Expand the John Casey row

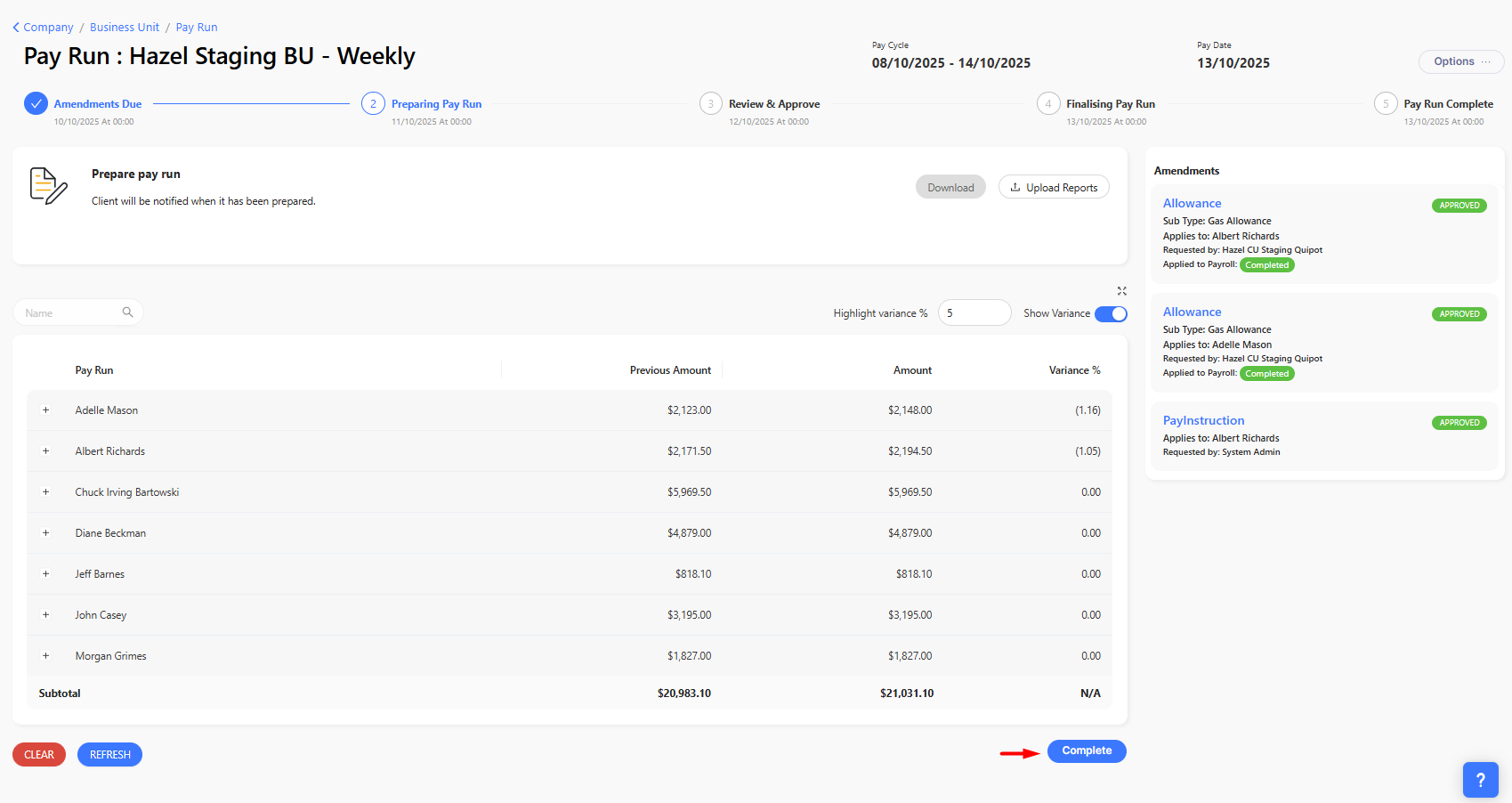click(45, 615)
